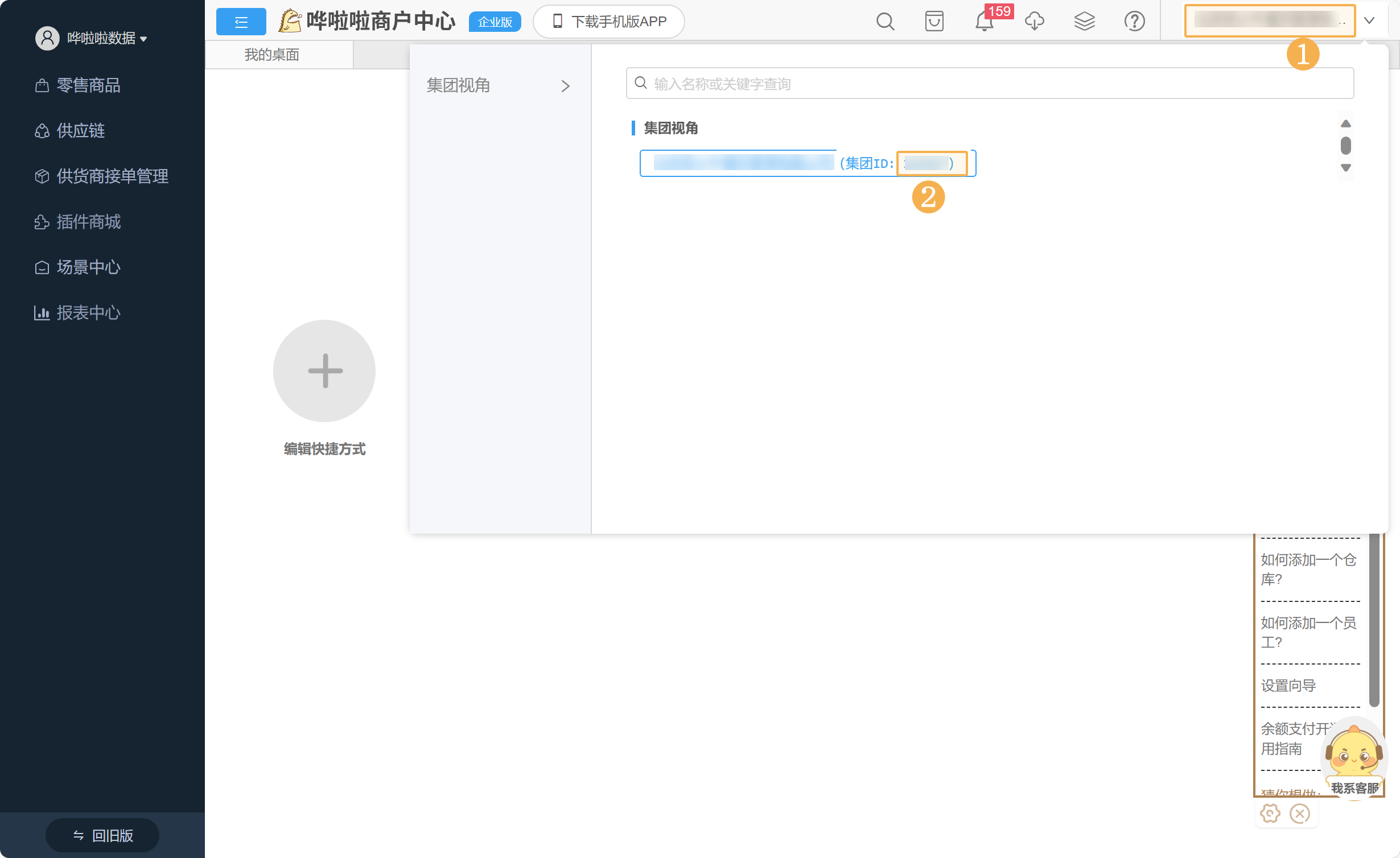
Task: Click the cloud download icon
Action: click(x=1035, y=22)
